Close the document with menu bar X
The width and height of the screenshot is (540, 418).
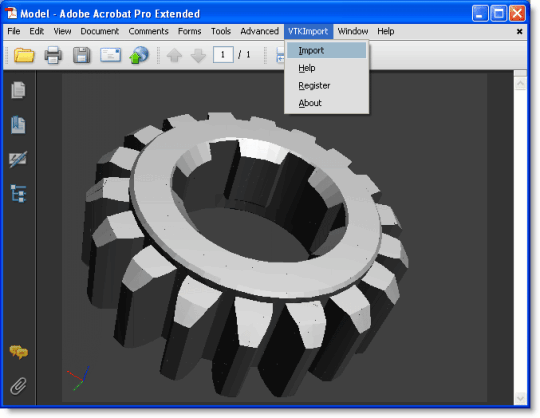520,32
